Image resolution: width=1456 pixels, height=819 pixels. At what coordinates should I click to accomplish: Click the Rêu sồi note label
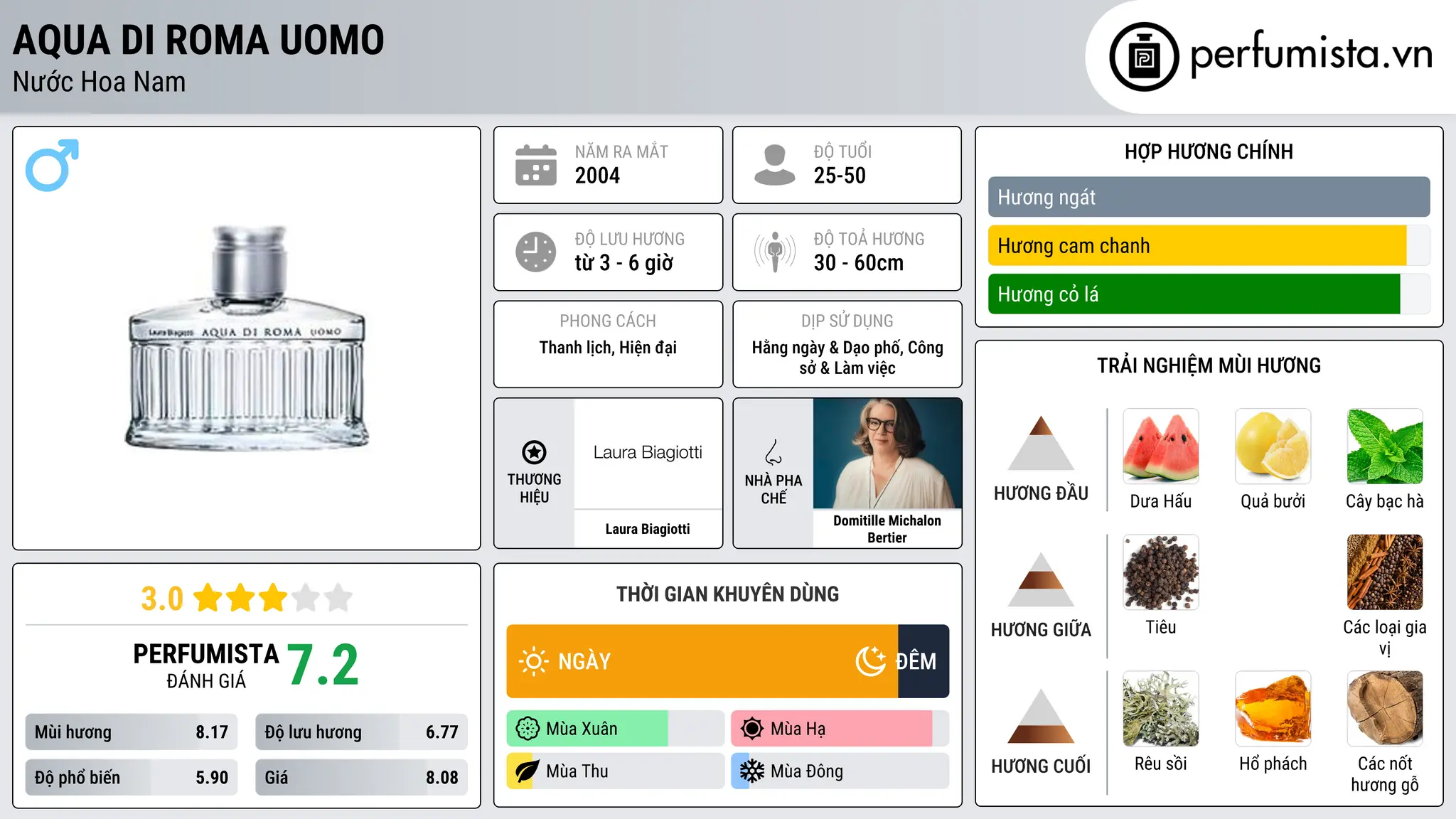tap(1161, 764)
